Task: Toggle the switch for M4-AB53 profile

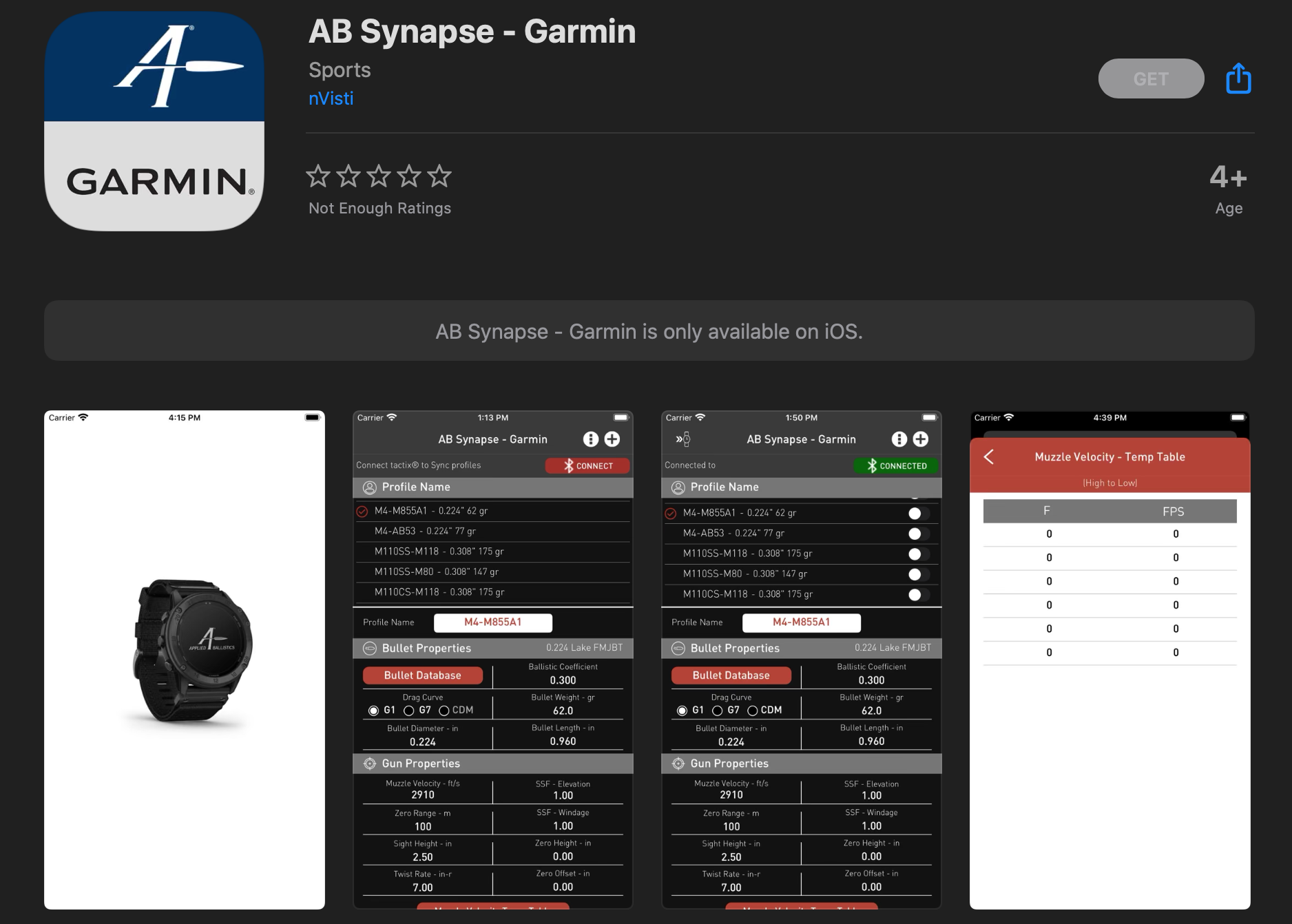Action: click(919, 534)
